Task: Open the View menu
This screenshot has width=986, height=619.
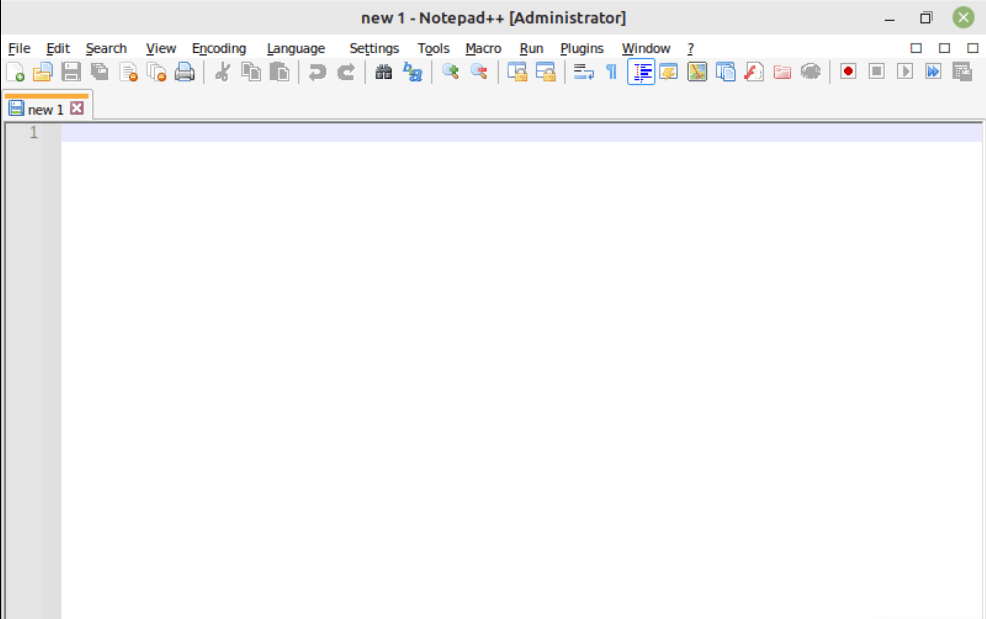Action: pos(161,48)
